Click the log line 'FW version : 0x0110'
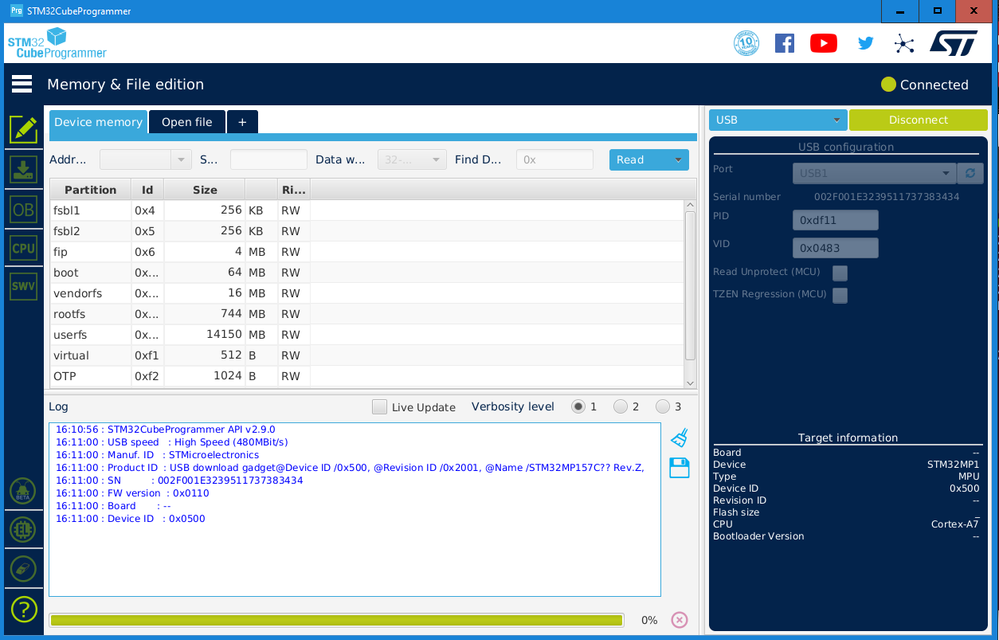The image size is (999, 640). click(132, 493)
